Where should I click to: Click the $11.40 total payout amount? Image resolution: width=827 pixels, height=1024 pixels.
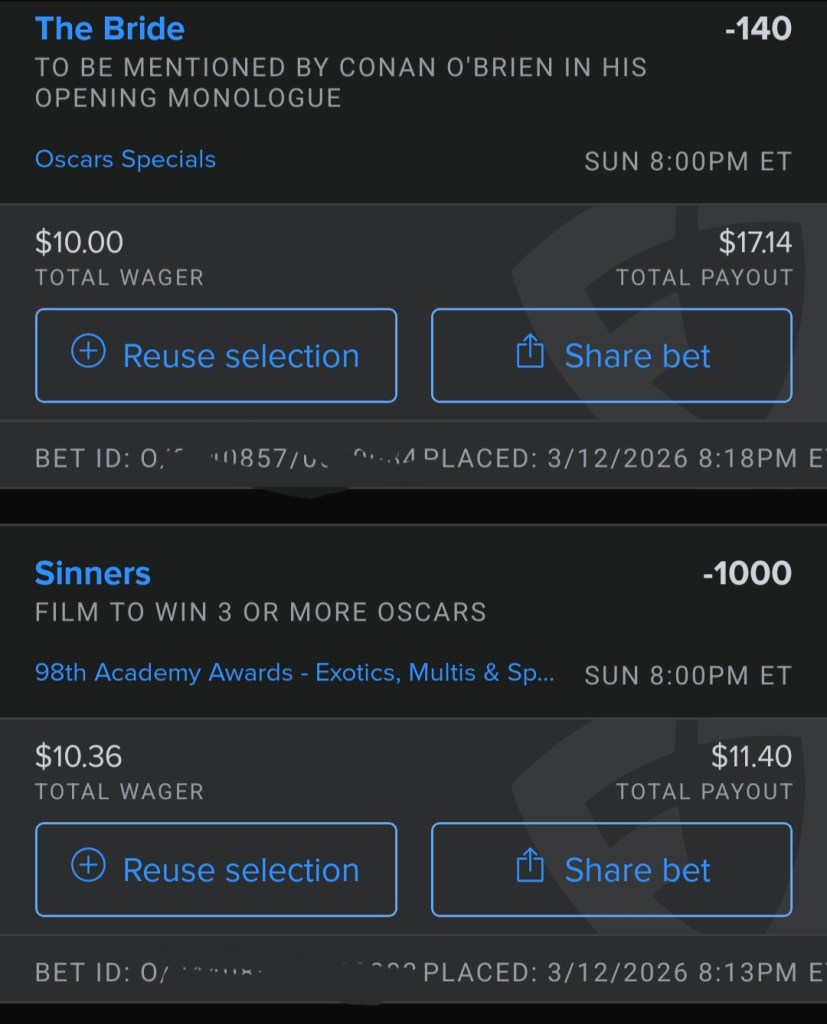[x=751, y=756]
